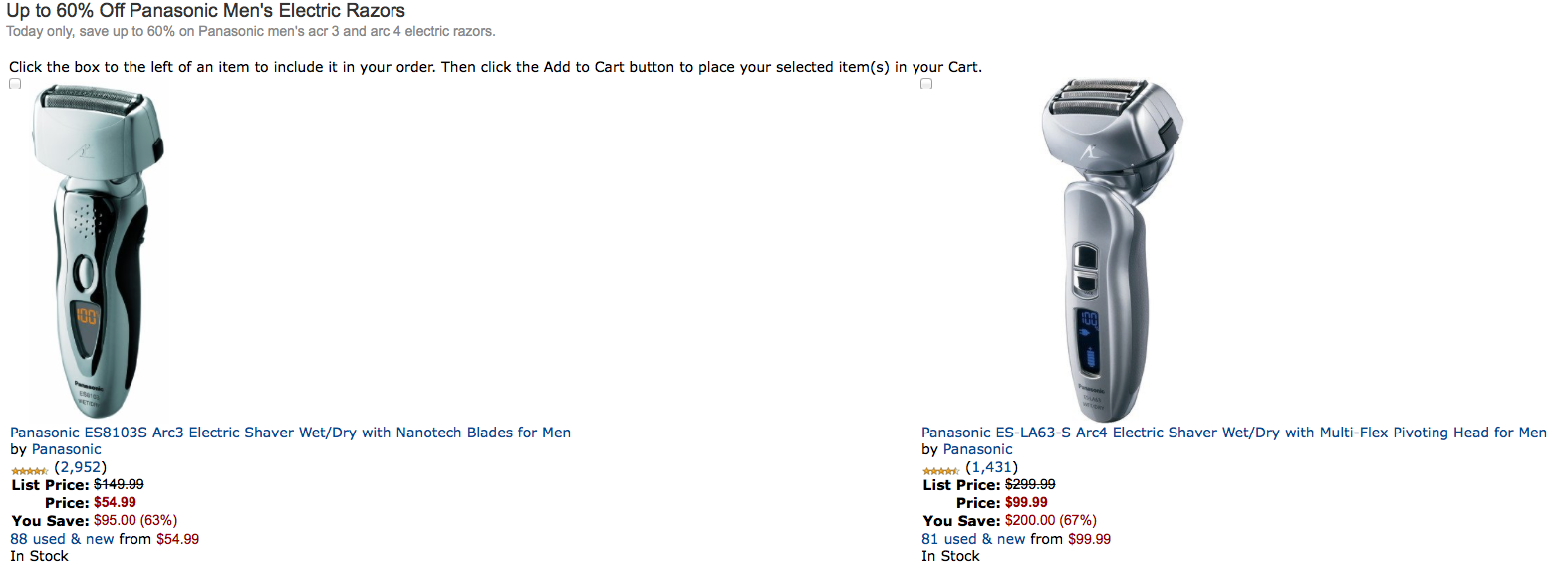This screenshot has width=1568, height=578.
Task: Click the $54.99 sale price of the Arc3
Action: coord(115,503)
